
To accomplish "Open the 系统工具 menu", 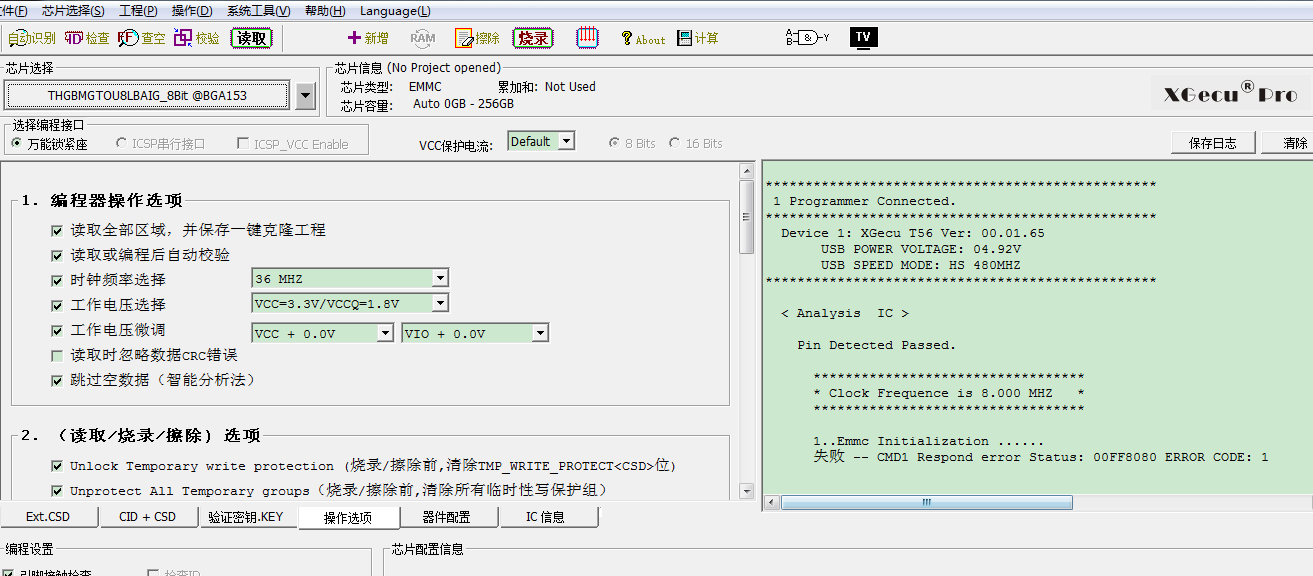I will (258, 11).
